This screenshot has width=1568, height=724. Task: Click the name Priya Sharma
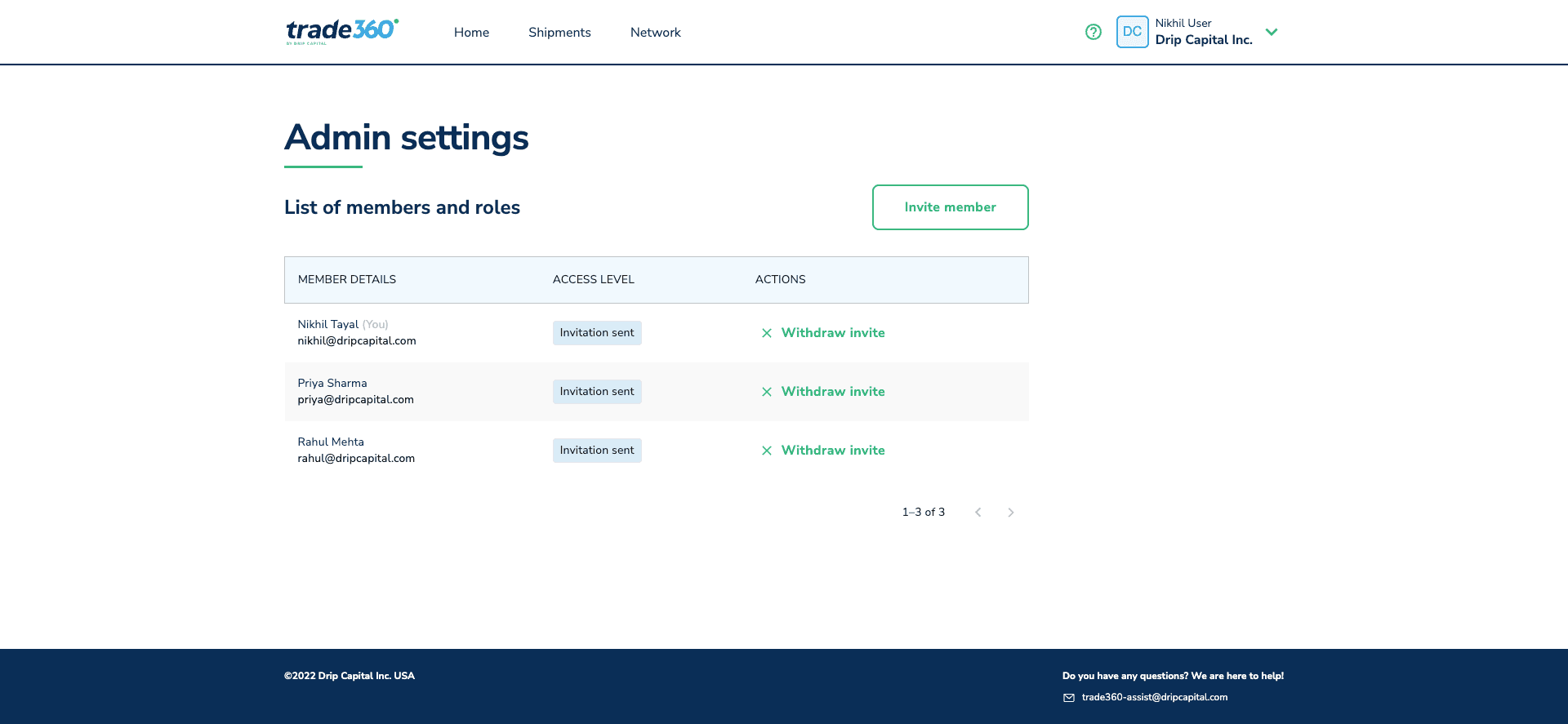pyautogui.click(x=332, y=384)
